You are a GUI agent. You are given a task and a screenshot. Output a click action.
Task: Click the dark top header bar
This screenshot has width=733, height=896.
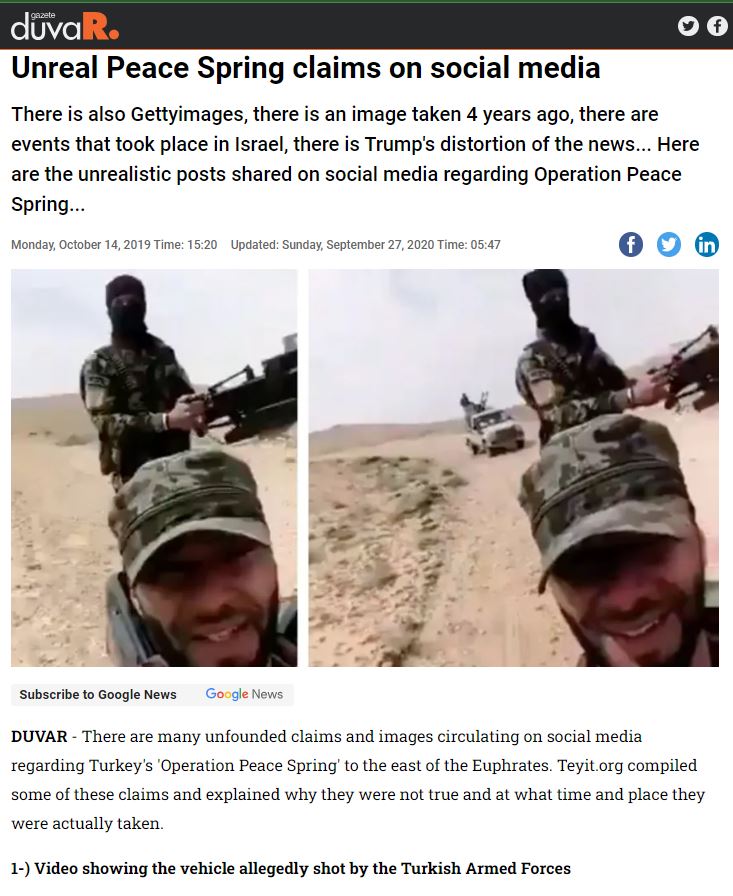pos(366,26)
